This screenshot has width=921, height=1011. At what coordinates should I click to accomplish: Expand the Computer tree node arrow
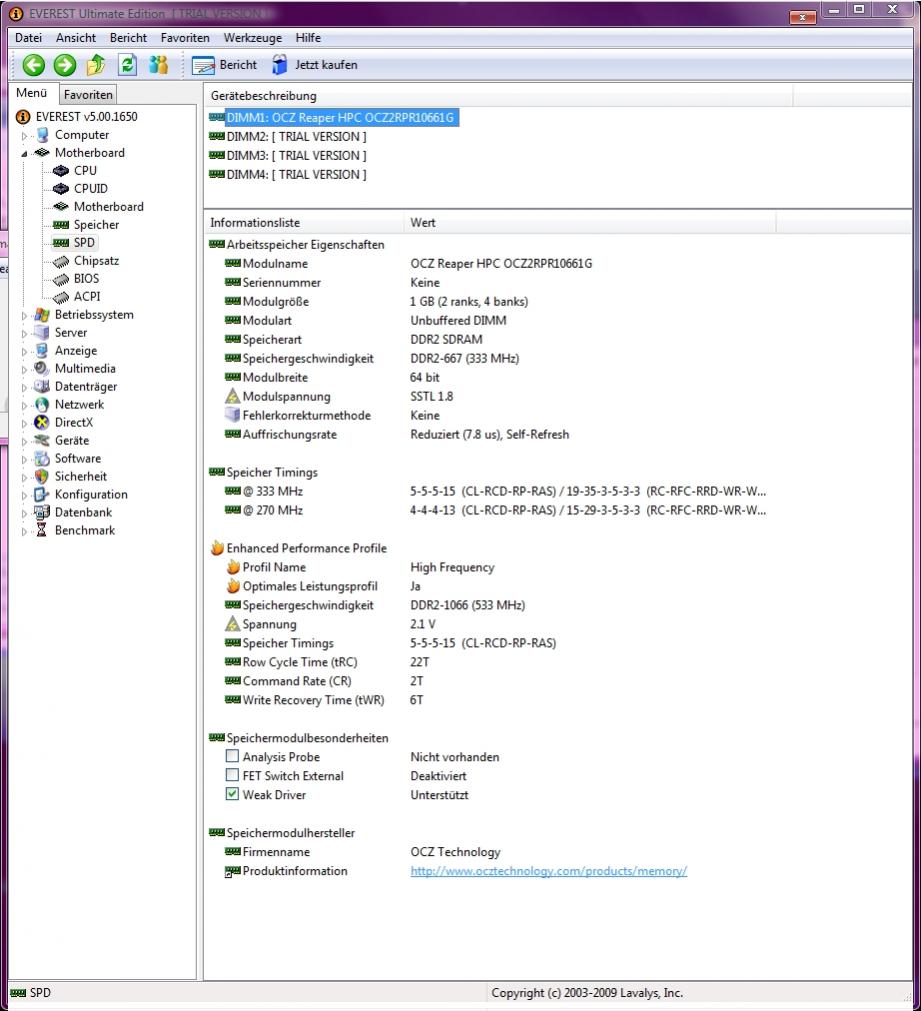tap(25, 136)
